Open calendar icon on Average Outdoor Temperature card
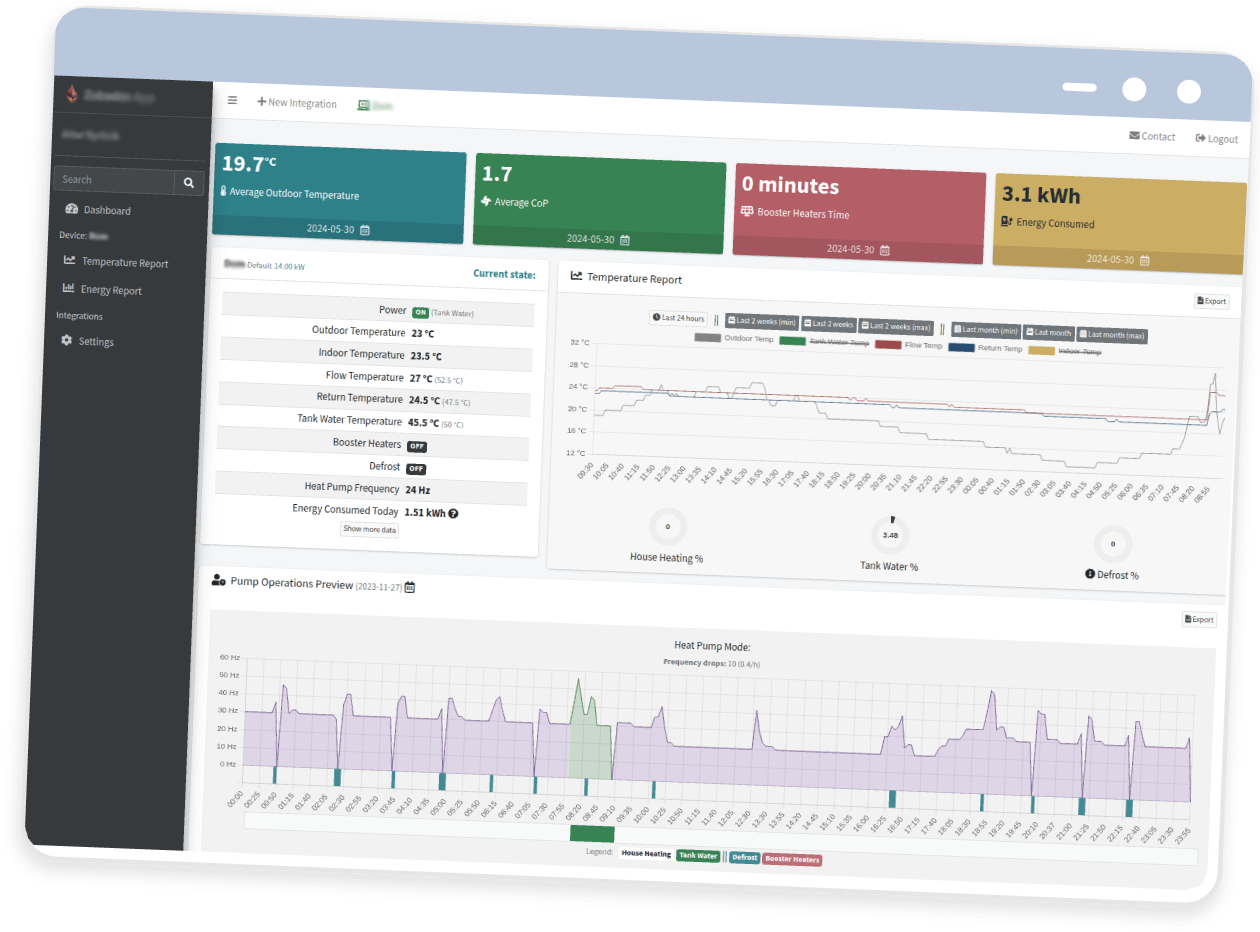1260x932 pixels. coord(365,230)
